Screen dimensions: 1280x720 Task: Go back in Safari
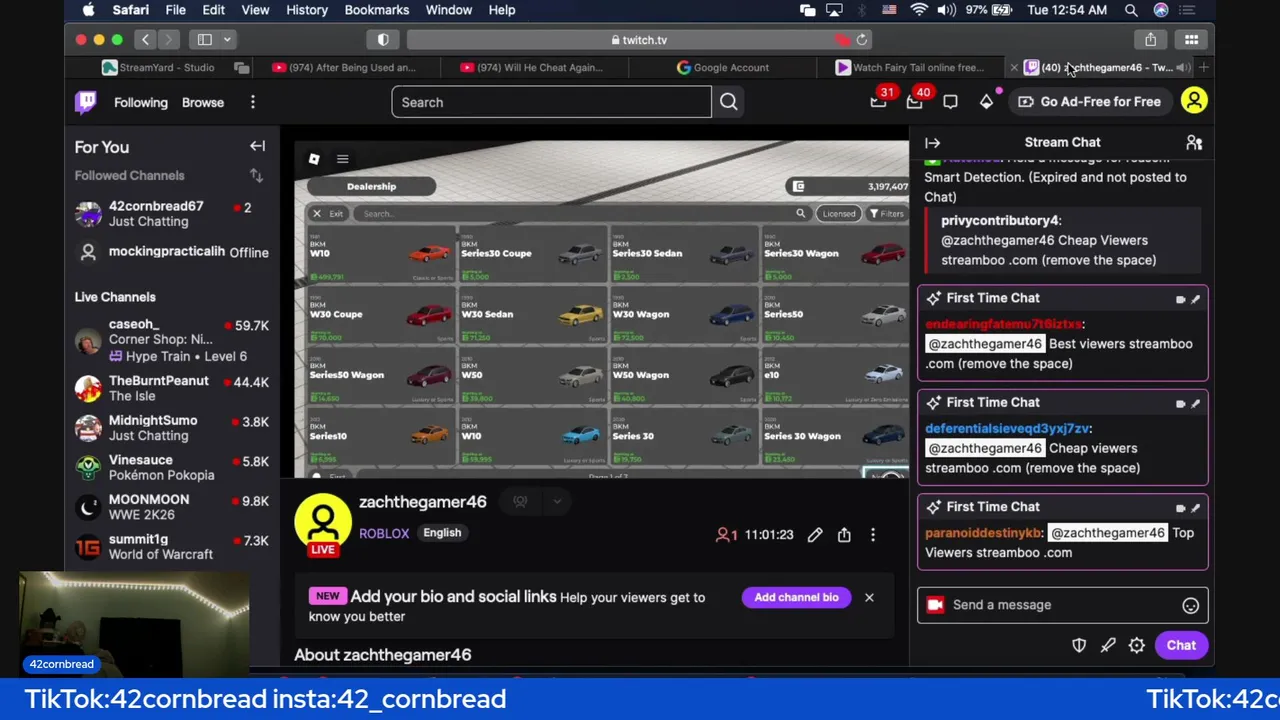coord(146,40)
